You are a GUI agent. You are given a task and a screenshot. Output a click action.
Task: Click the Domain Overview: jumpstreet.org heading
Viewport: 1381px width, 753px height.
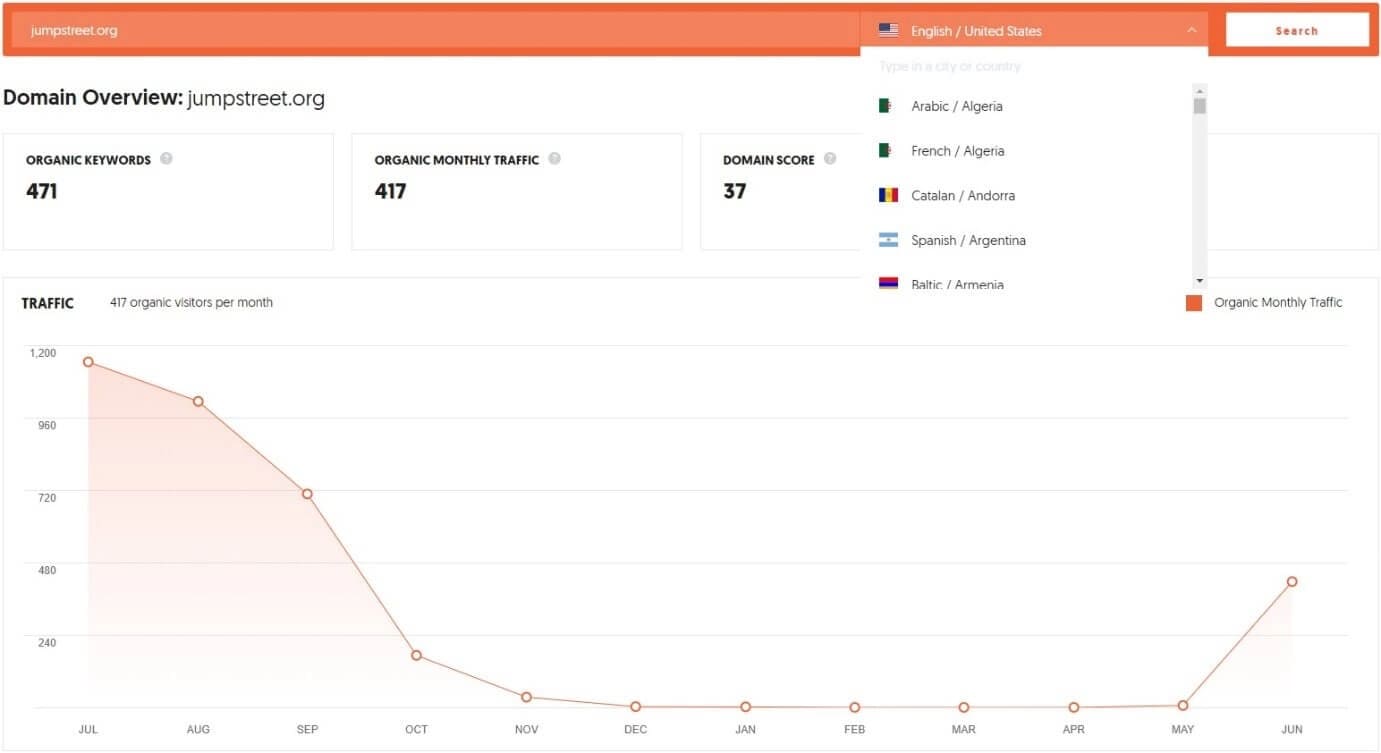[x=164, y=98]
